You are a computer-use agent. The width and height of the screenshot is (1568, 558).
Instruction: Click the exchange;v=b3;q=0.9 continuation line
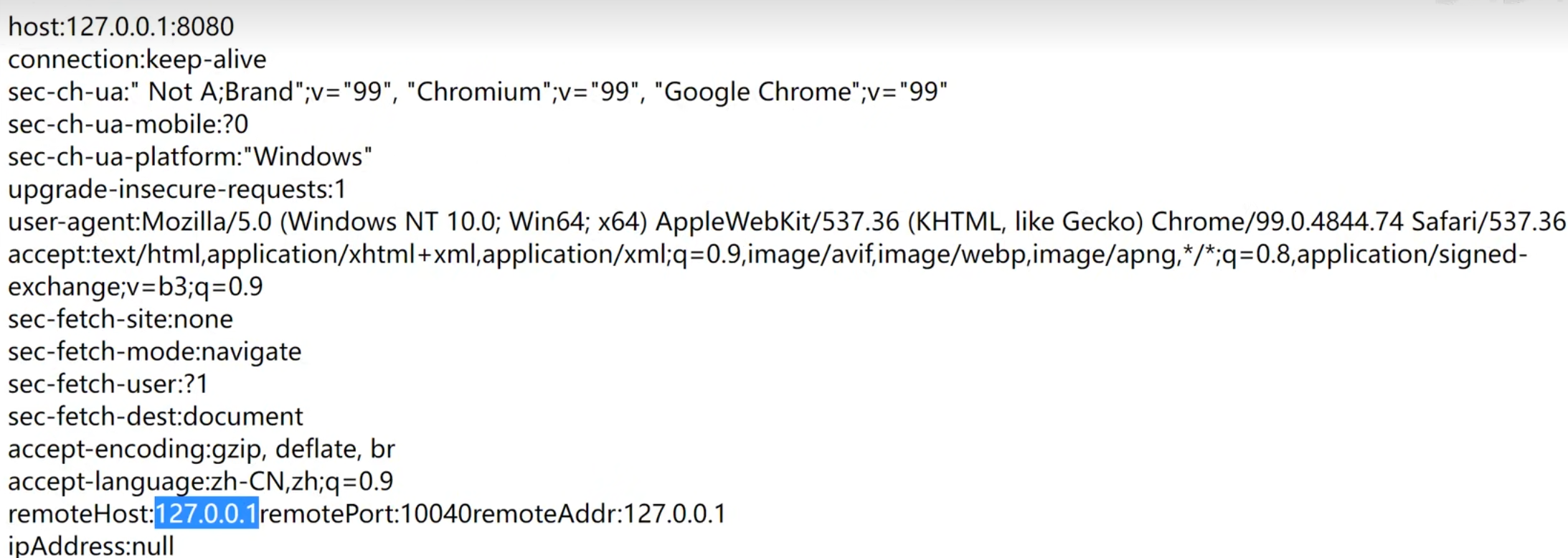tap(135, 287)
